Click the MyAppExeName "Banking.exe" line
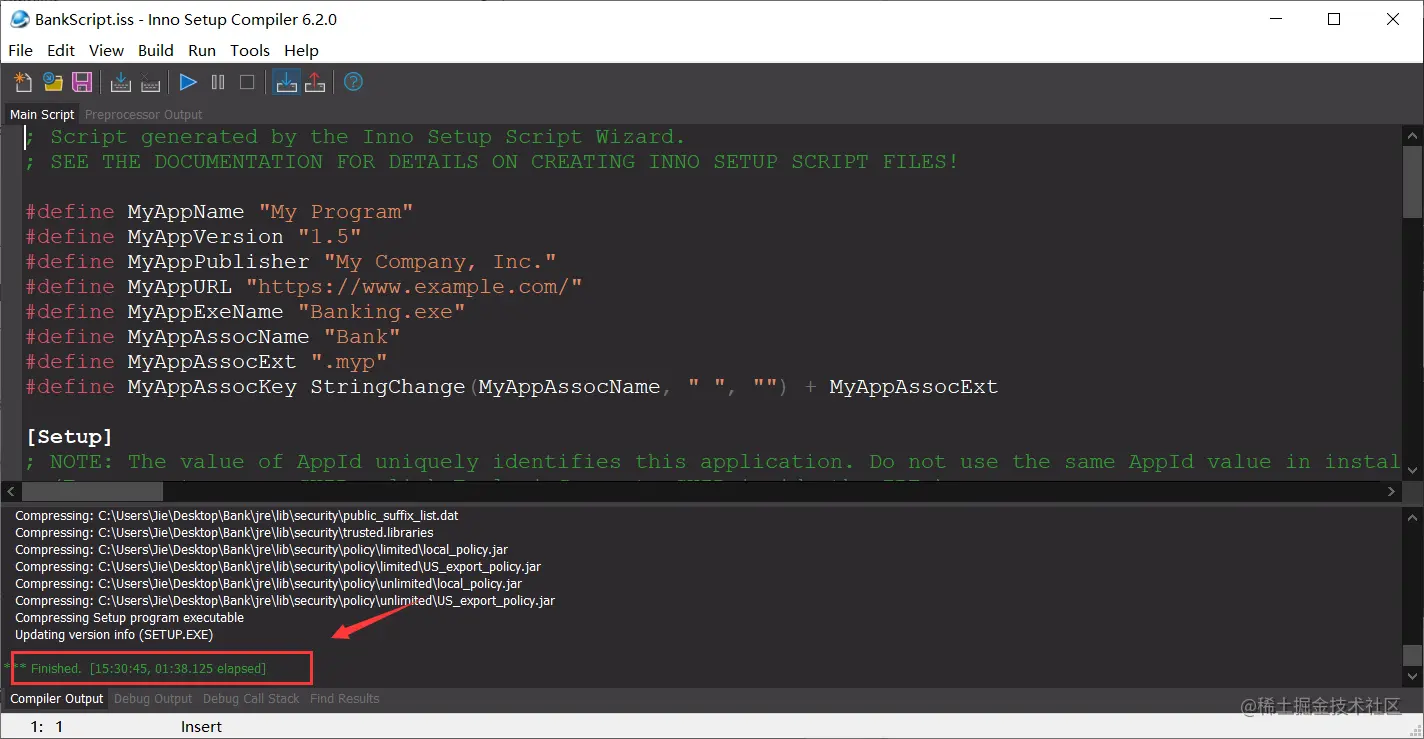1424x739 pixels. (x=245, y=312)
